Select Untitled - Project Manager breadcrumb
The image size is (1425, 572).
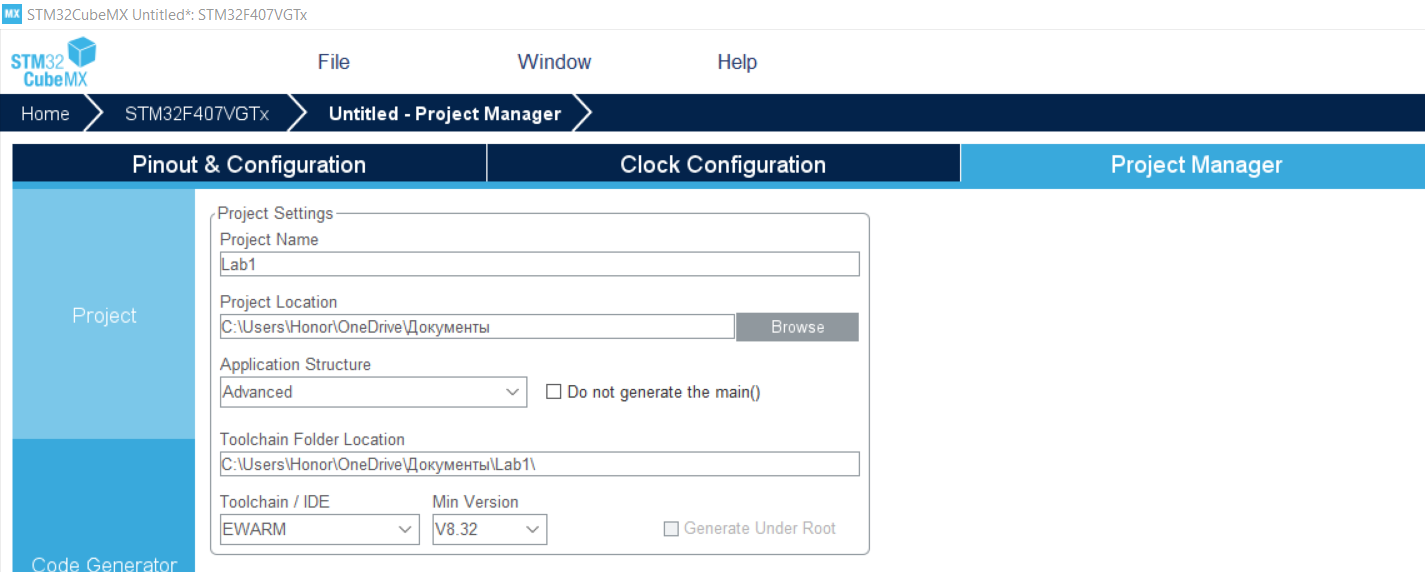[x=445, y=114]
